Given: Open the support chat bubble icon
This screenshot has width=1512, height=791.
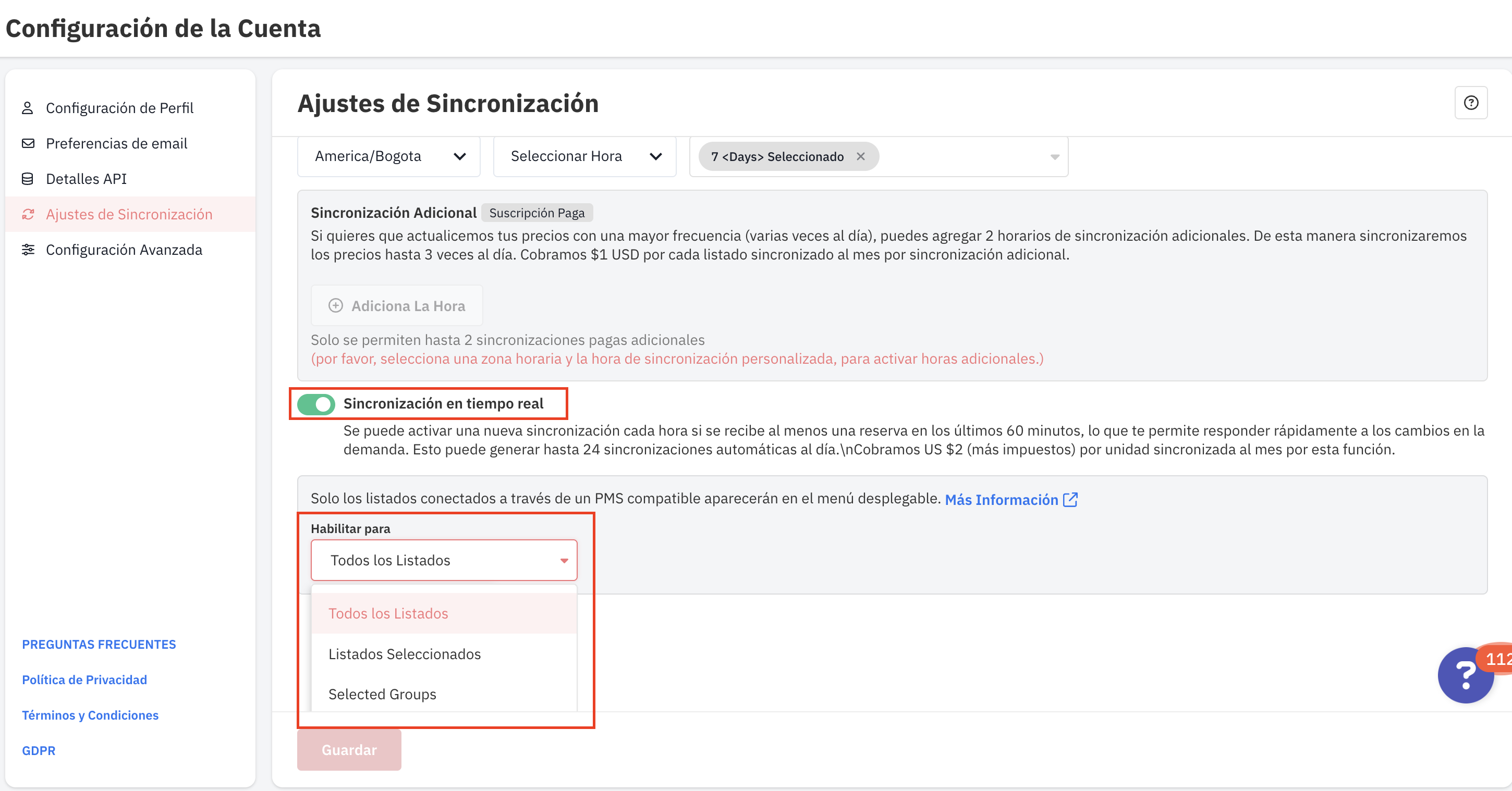Looking at the screenshot, I should [x=1465, y=675].
